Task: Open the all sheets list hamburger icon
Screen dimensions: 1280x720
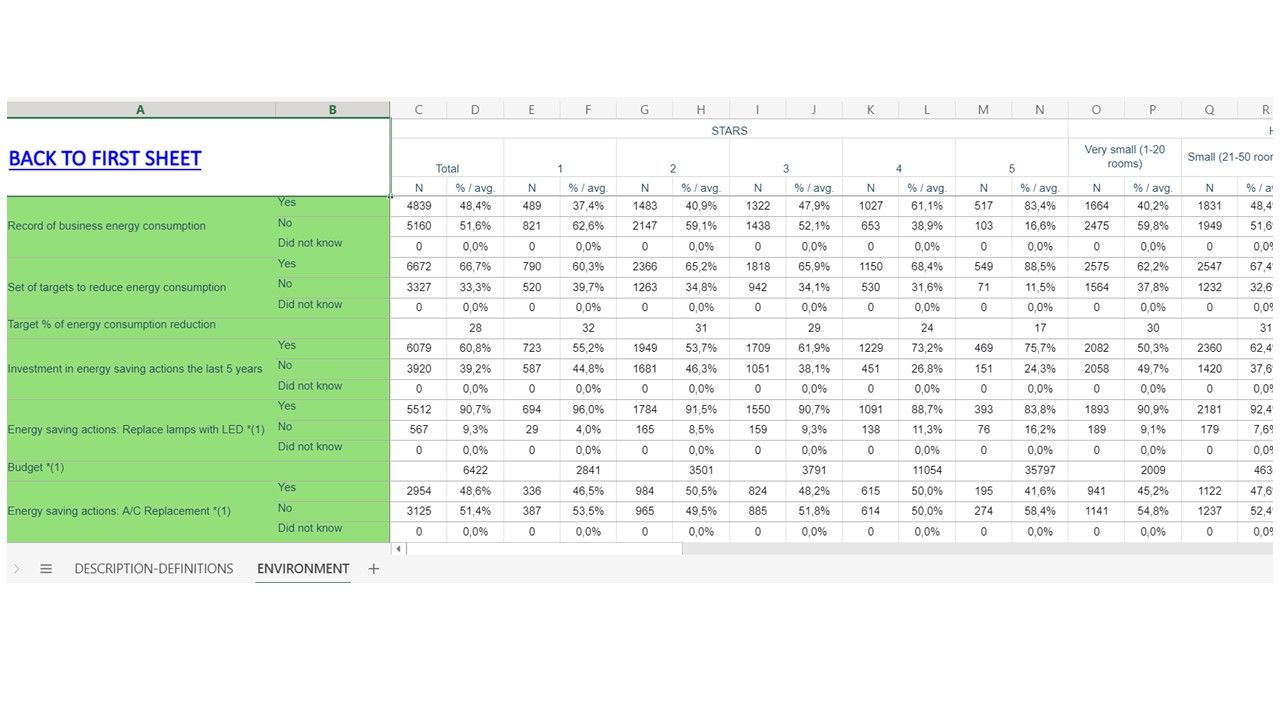Action: pos(46,569)
